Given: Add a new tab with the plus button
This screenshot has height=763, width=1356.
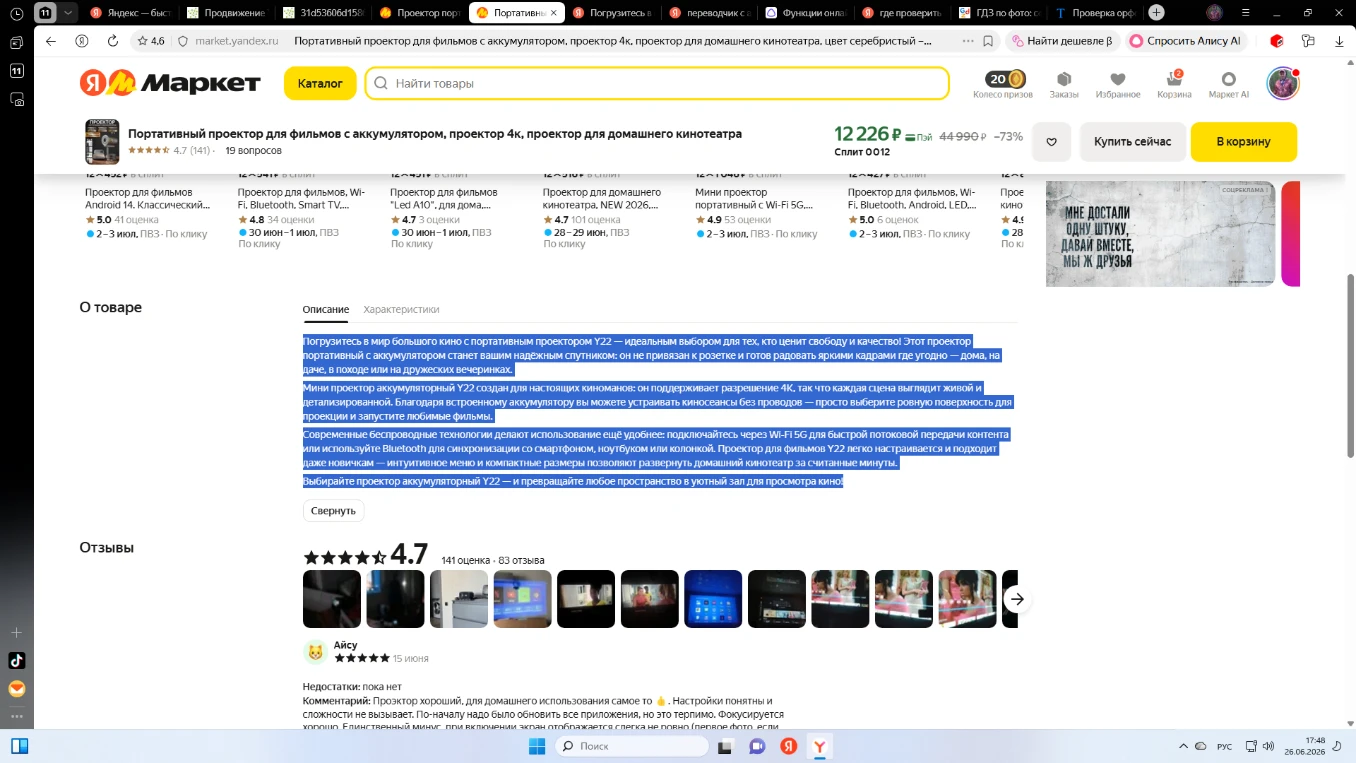Looking at the screenshot, I should tap(1157, 13).
